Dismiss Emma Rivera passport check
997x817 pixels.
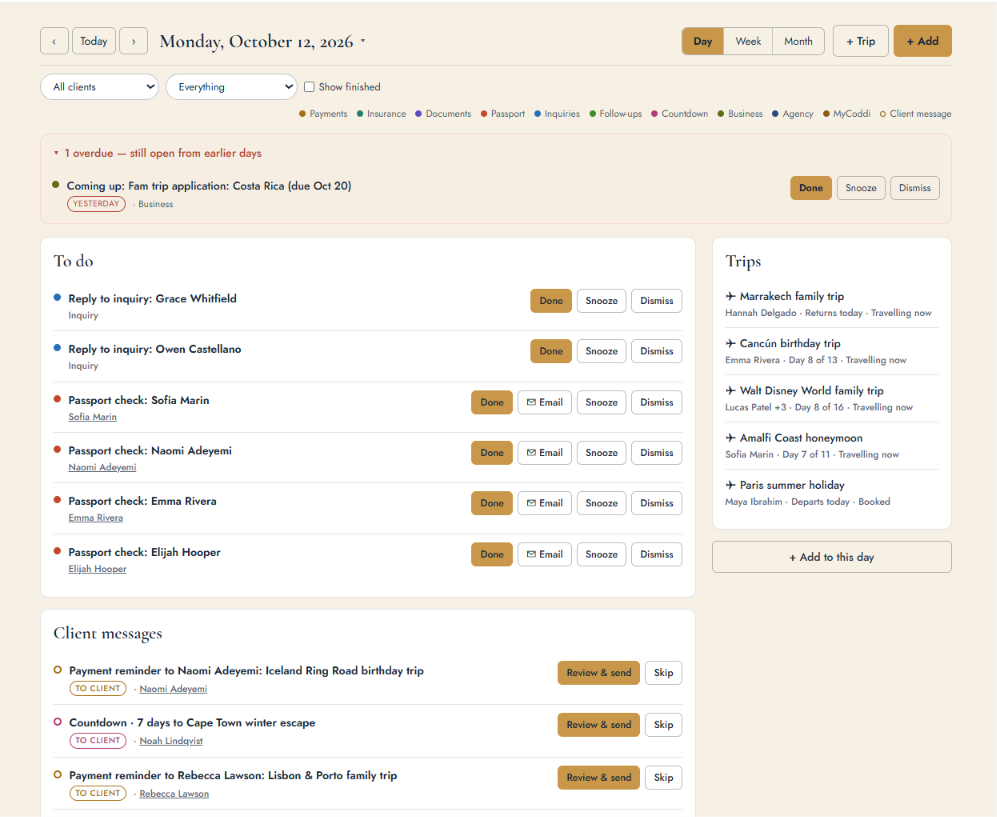[x=656, y=503]
